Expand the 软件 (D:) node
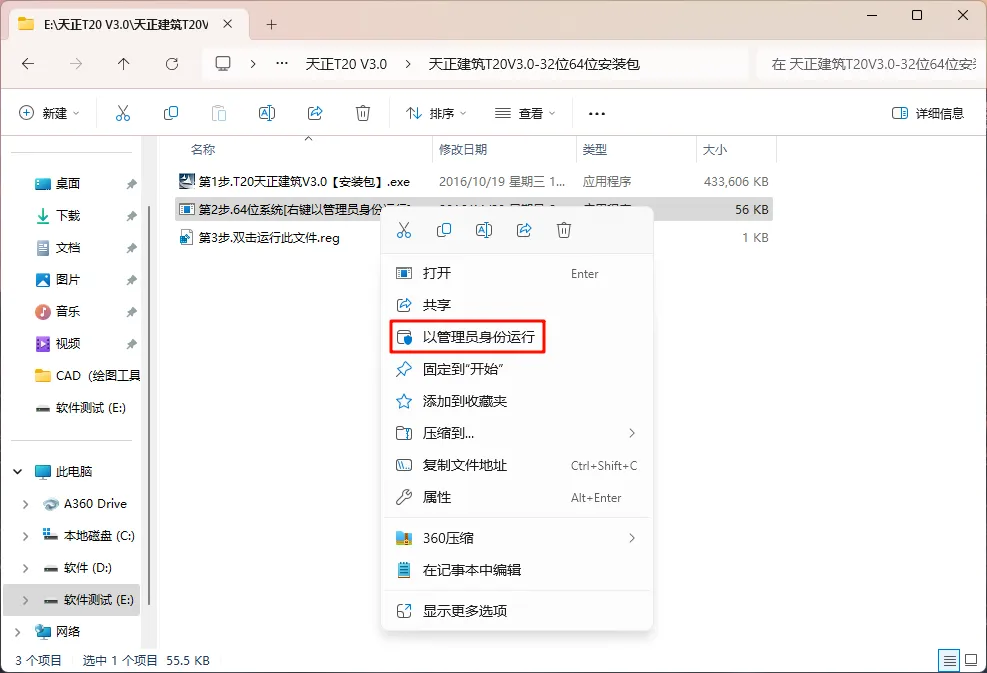Viewport: 987px width, 673px height. pyautogui.click(x=25, y=568)
